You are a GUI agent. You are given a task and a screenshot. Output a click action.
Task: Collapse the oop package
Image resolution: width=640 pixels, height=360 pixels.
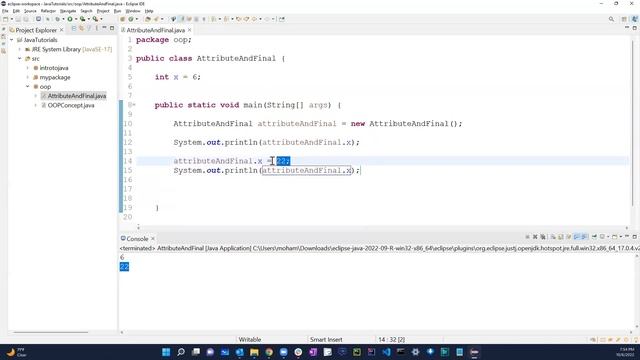click(28, 87)
